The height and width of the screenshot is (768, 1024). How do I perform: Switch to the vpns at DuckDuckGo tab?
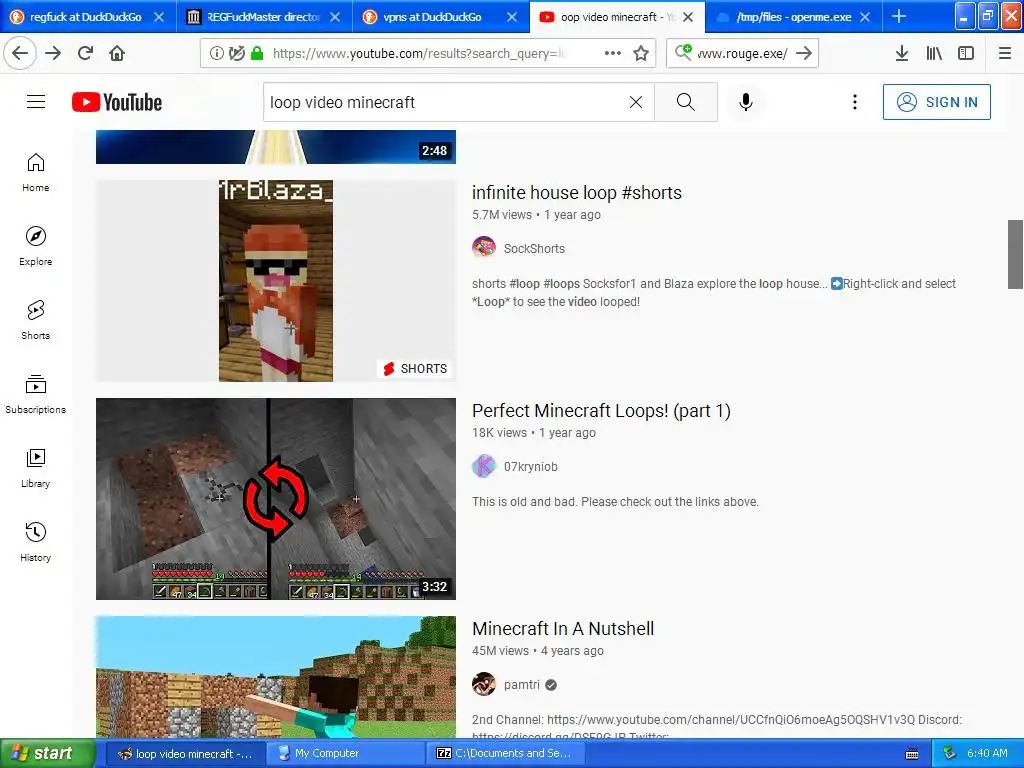click(432, 17)
